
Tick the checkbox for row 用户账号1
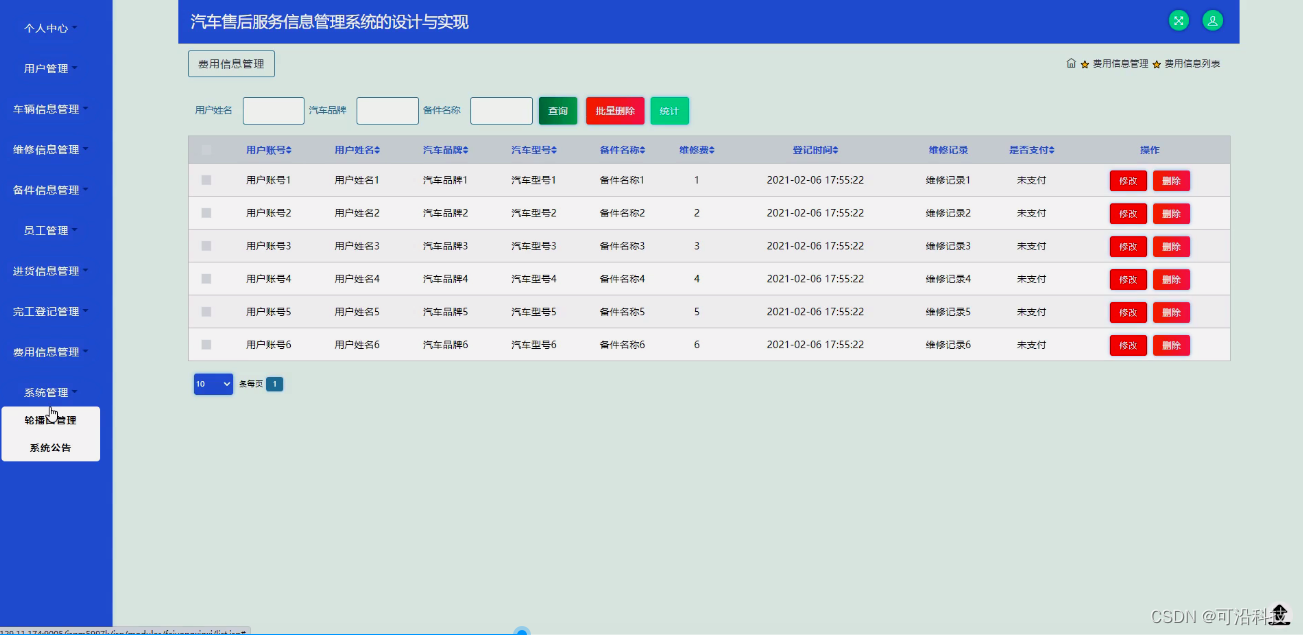click(x=207, y=180)
